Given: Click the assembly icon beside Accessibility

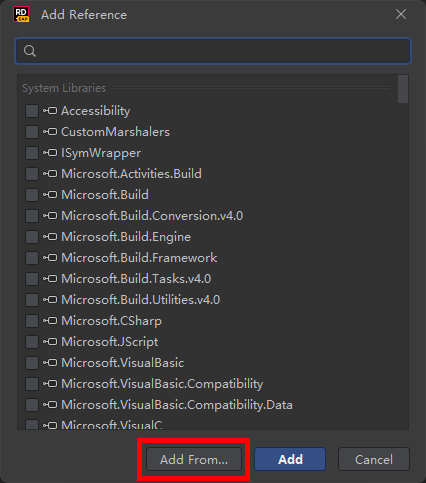Looking at the screenshot, I should coord(50,111).
